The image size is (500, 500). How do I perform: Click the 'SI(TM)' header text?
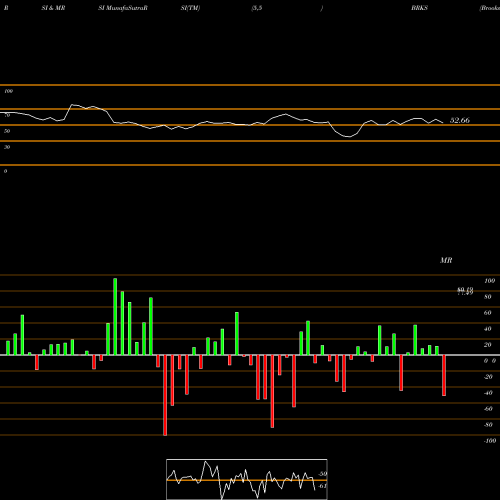tap(190, 8)
